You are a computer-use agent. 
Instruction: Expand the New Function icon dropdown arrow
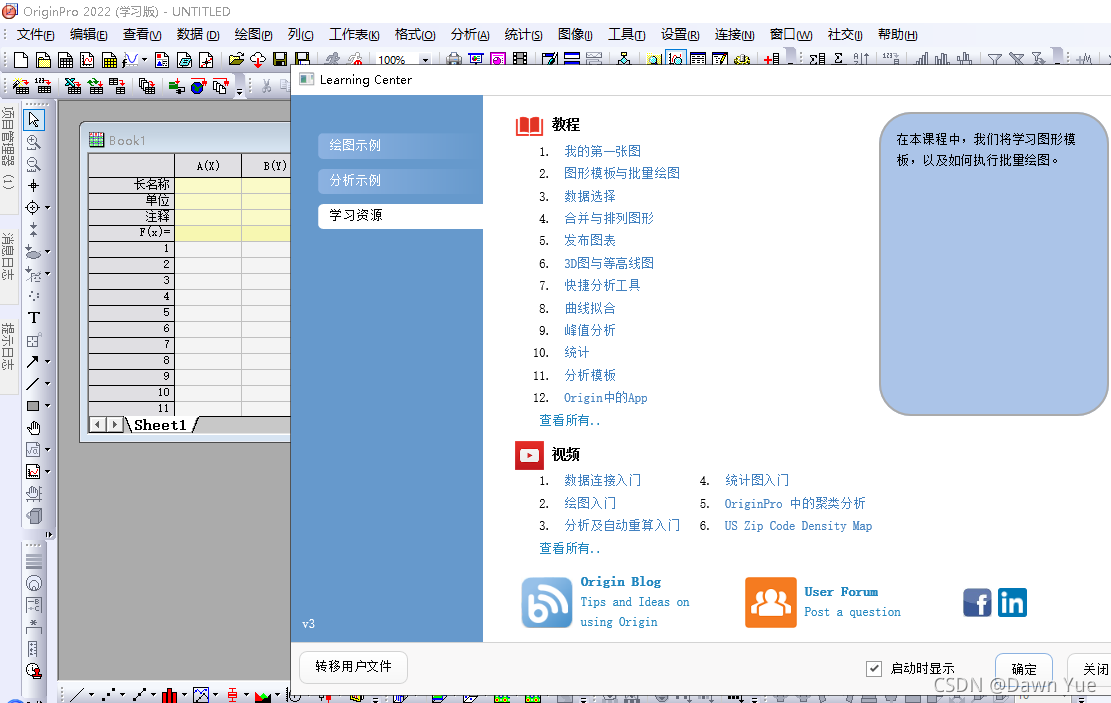point(144,60)
